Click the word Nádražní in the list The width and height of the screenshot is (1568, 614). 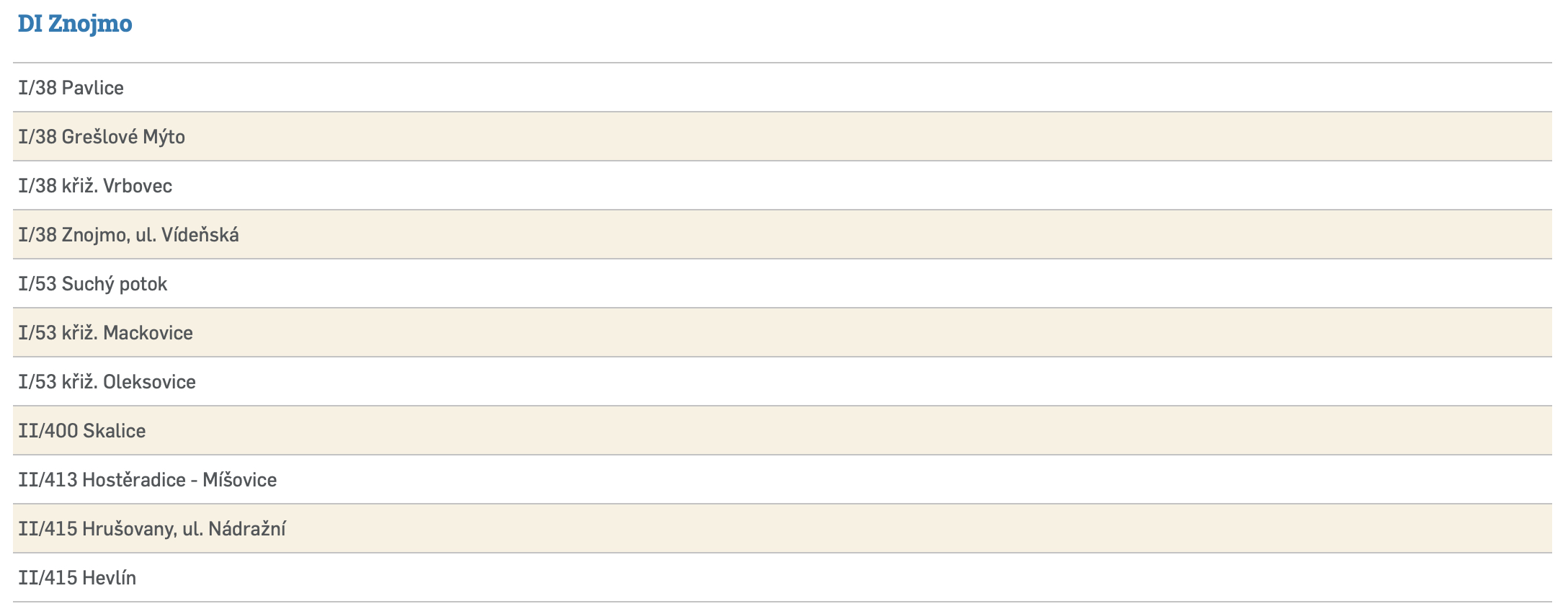pyautogui.click(x=247, y=529)
